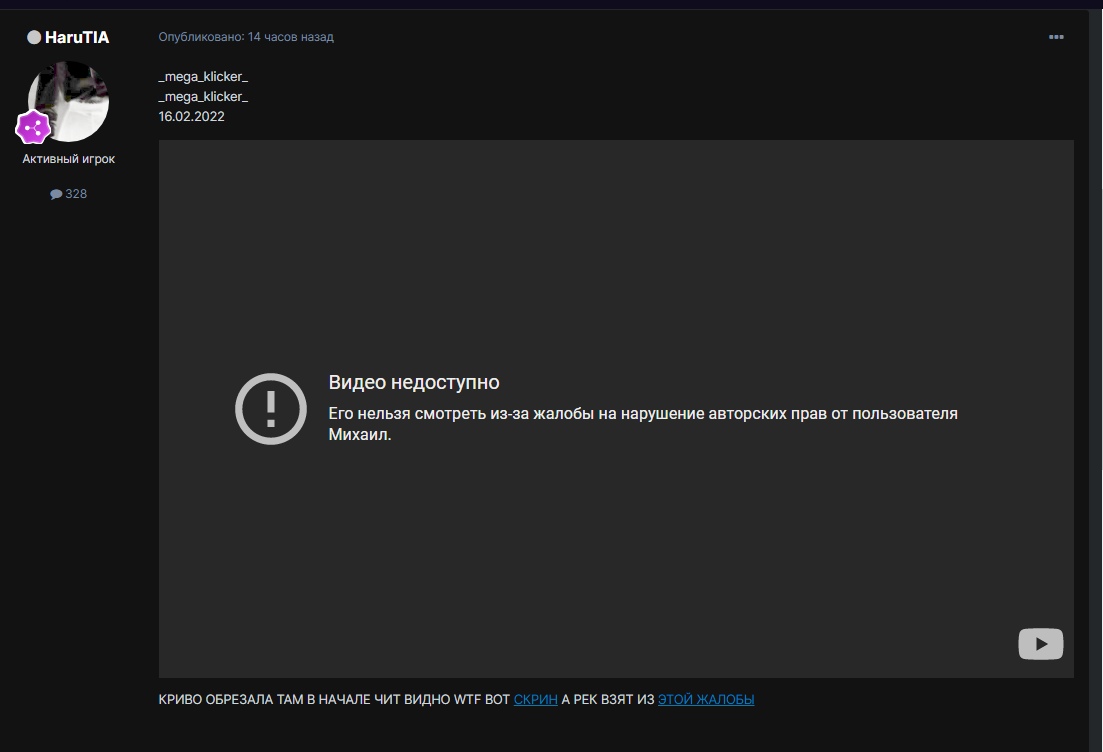Open HaruTIA's profile via the username
The width and height of the screenshot is (1103, 752).
coord(77,38)
